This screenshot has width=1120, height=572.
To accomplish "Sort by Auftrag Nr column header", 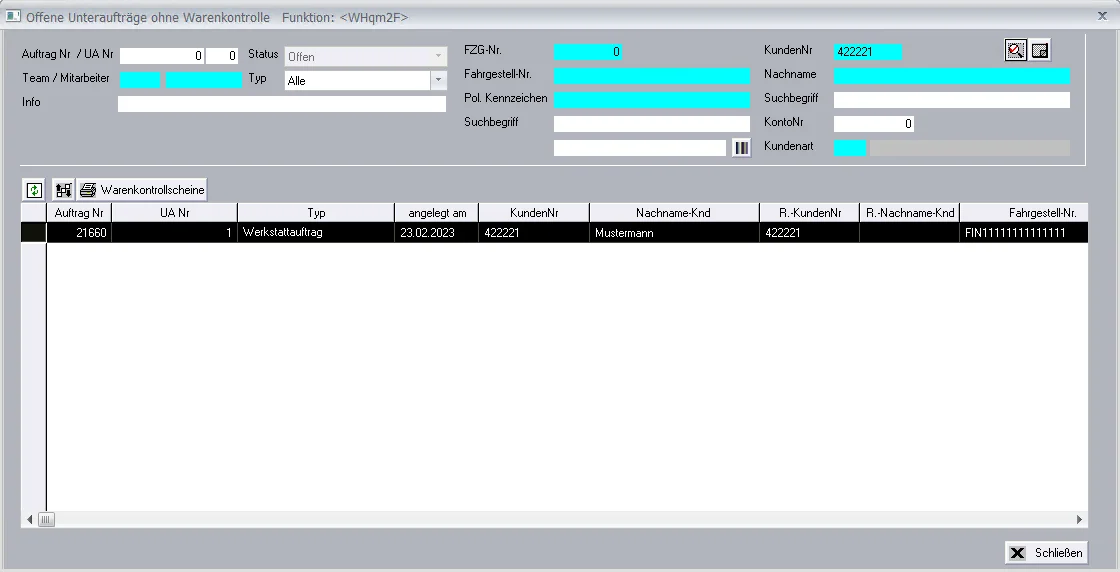I will tap(79, 213).
